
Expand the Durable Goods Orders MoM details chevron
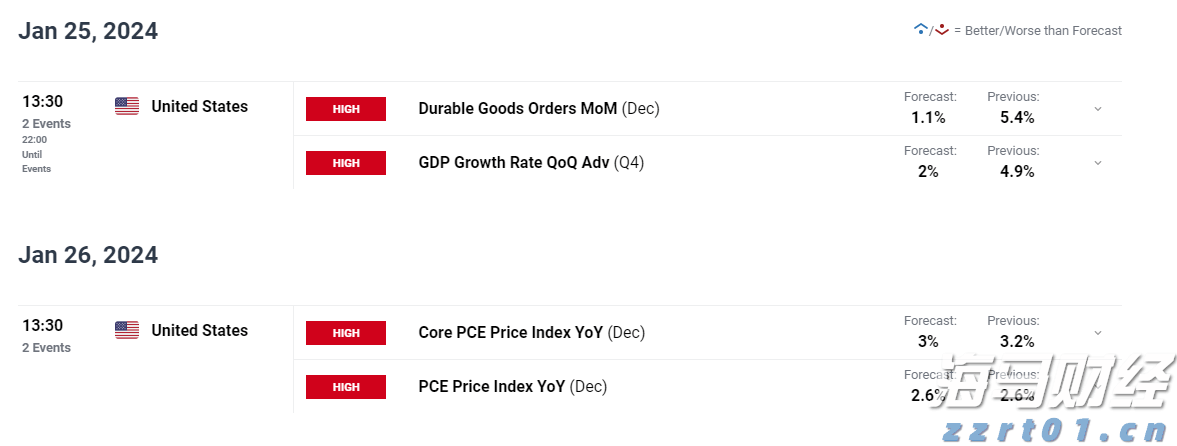(x=1098, y=109)
